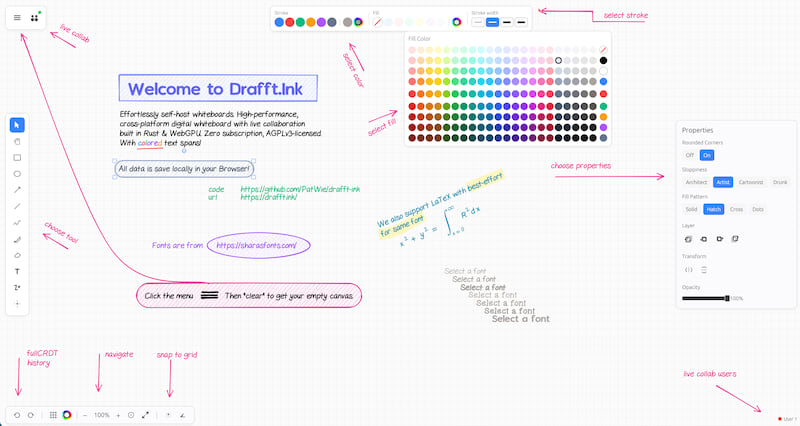Select the no-fill transparent swatch
This screenshot has height=426, width=800.
pos(377,22)
